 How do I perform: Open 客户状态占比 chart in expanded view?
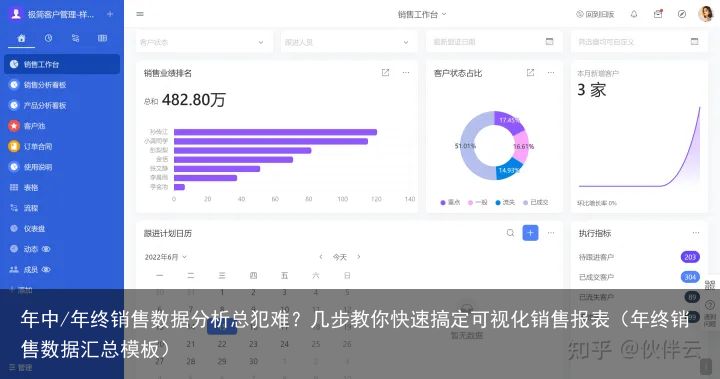pyautogui.click(x=530, y=73)
